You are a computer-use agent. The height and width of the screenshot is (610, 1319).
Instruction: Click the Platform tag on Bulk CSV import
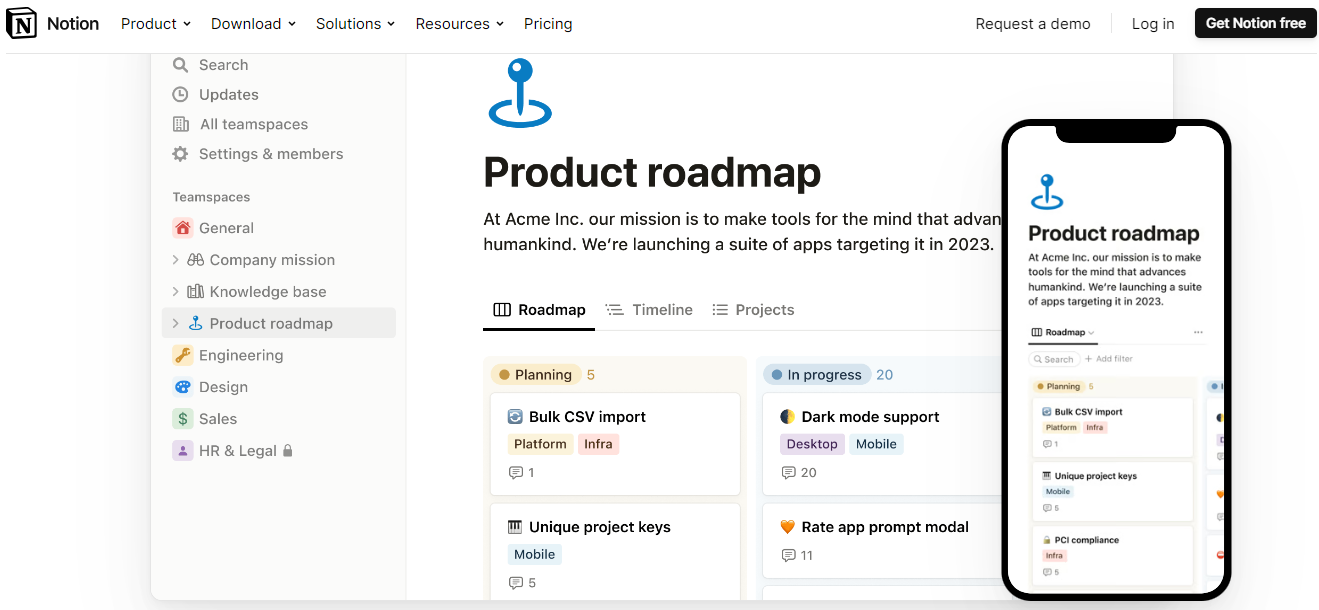(x=540, y=444)
